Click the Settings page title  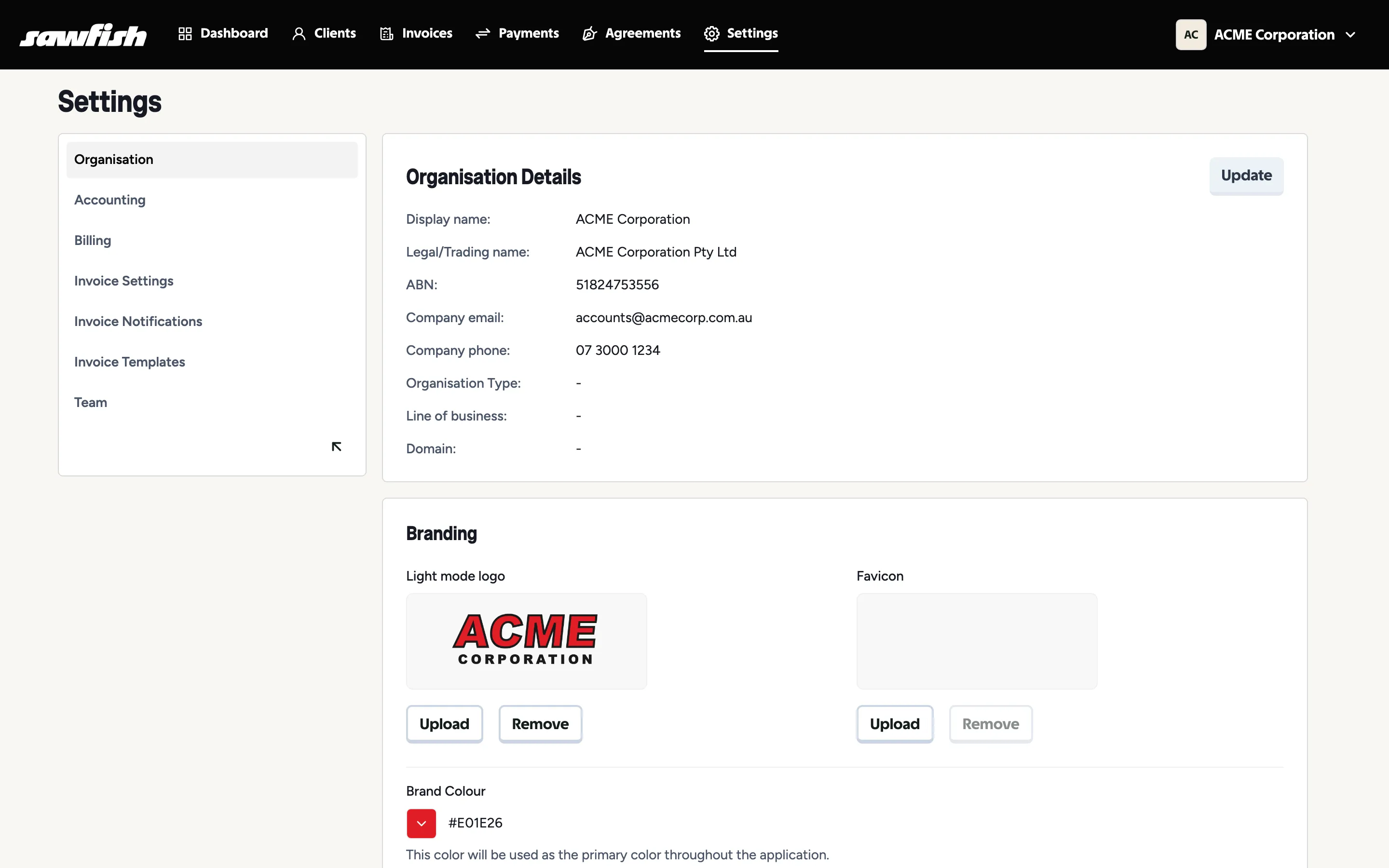pyautogui.click(x=109, y=102)
